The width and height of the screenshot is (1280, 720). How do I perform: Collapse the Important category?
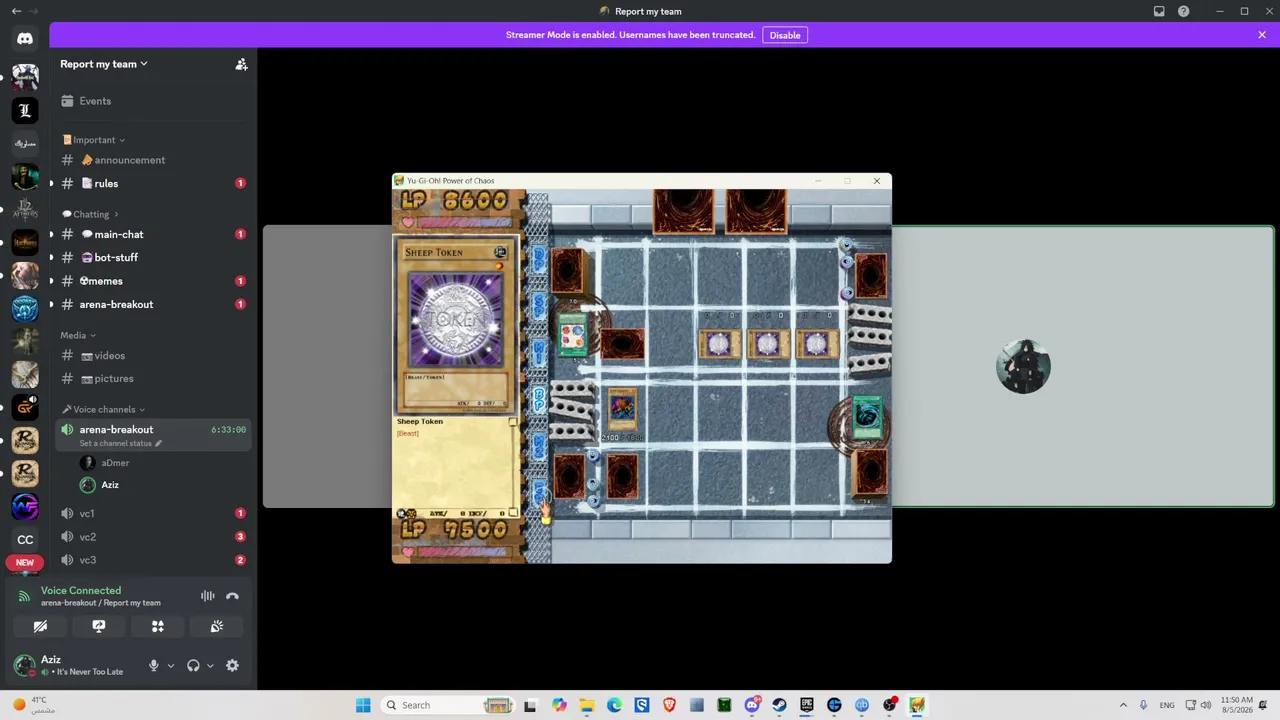tap(94, 140)
